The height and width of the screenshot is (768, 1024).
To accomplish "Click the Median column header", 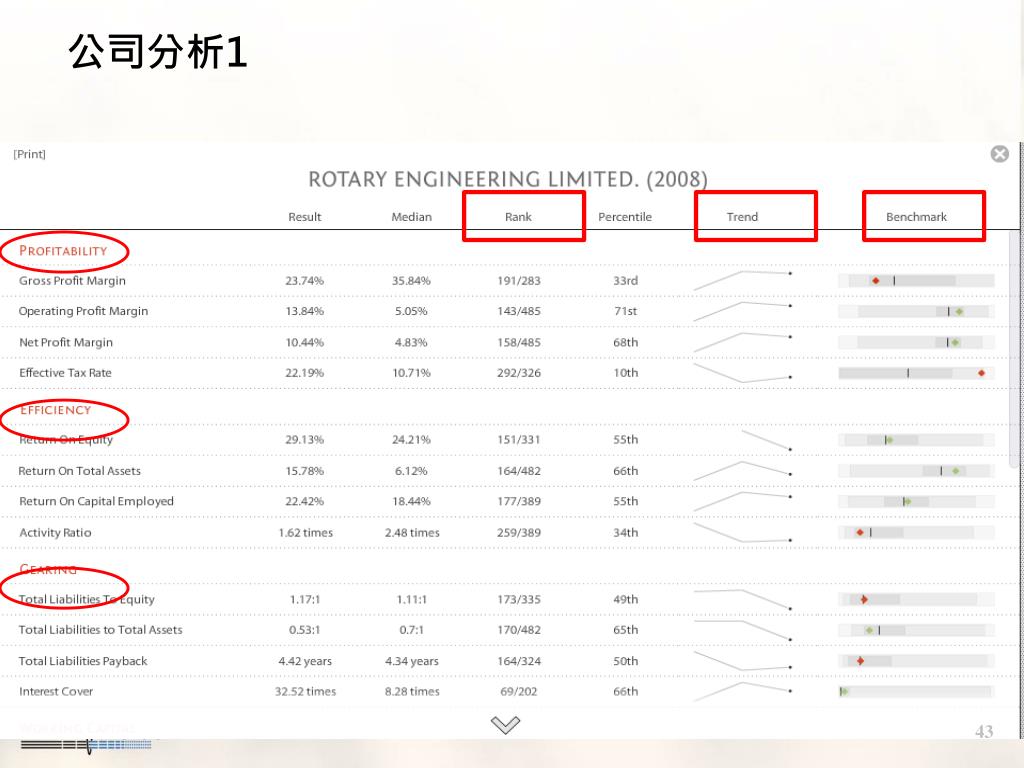I will pyautogui.click(x=411, y=217).
